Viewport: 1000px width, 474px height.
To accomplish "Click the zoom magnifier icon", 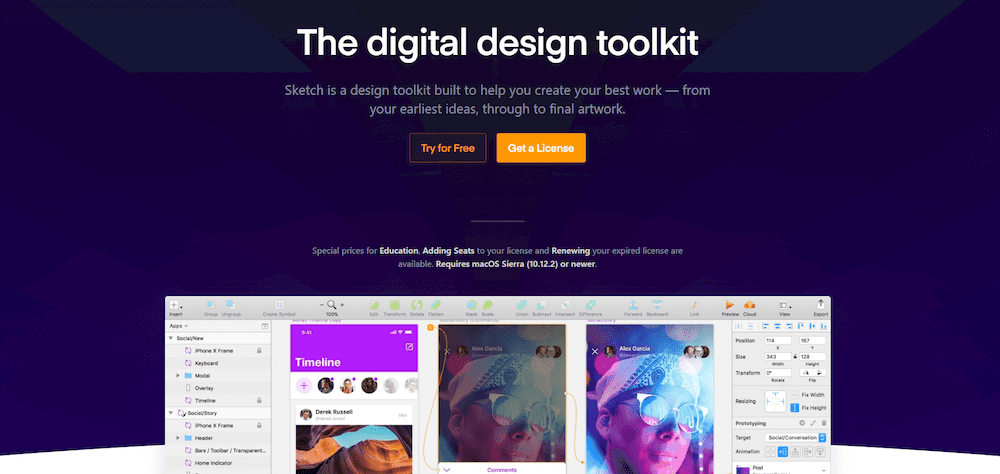I will click(x=332, y=305).
